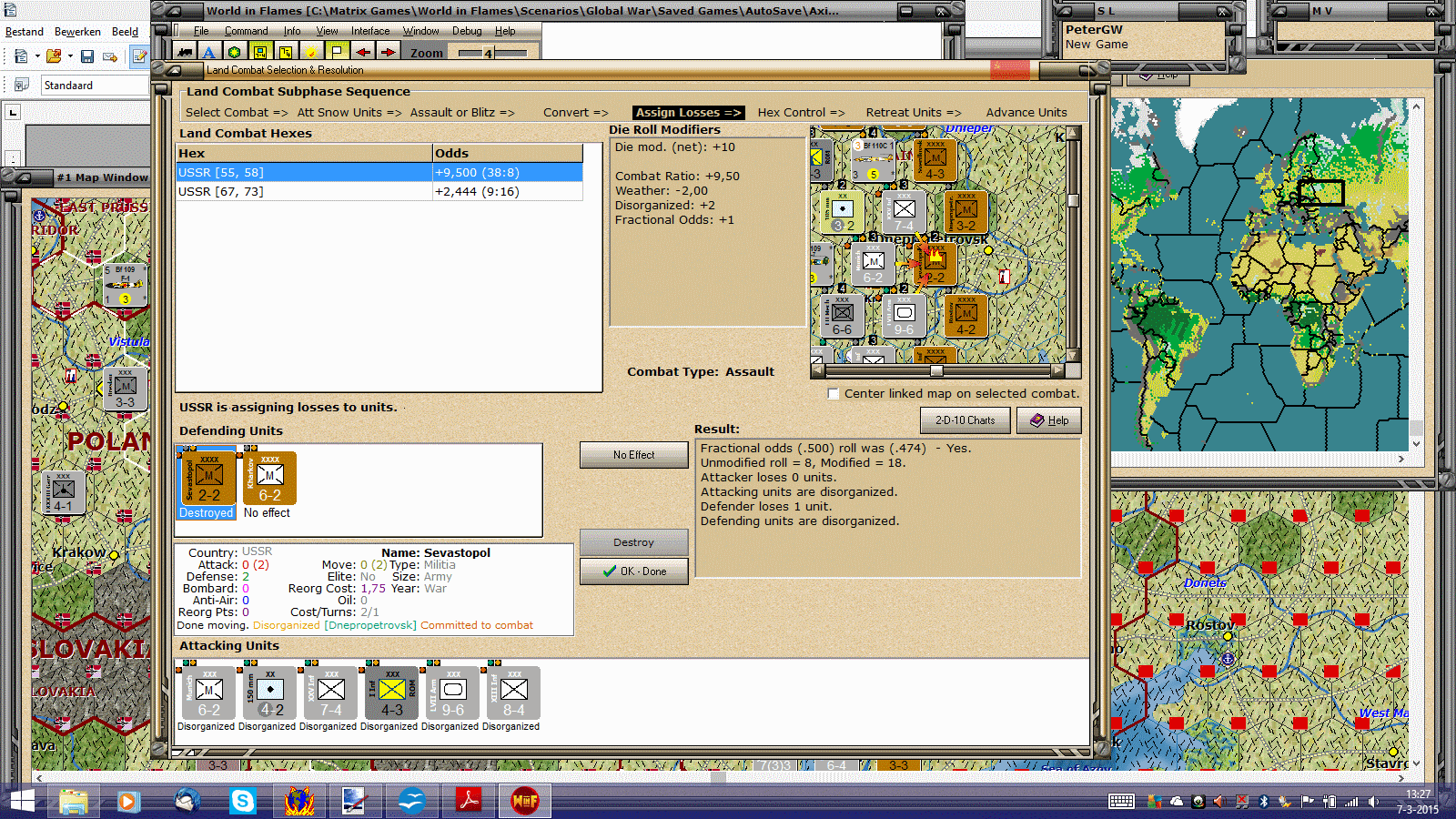Click the tank icon in game toolbar
The height and width of the screenshot is (819, 1456).
click(x=185, y=53)
